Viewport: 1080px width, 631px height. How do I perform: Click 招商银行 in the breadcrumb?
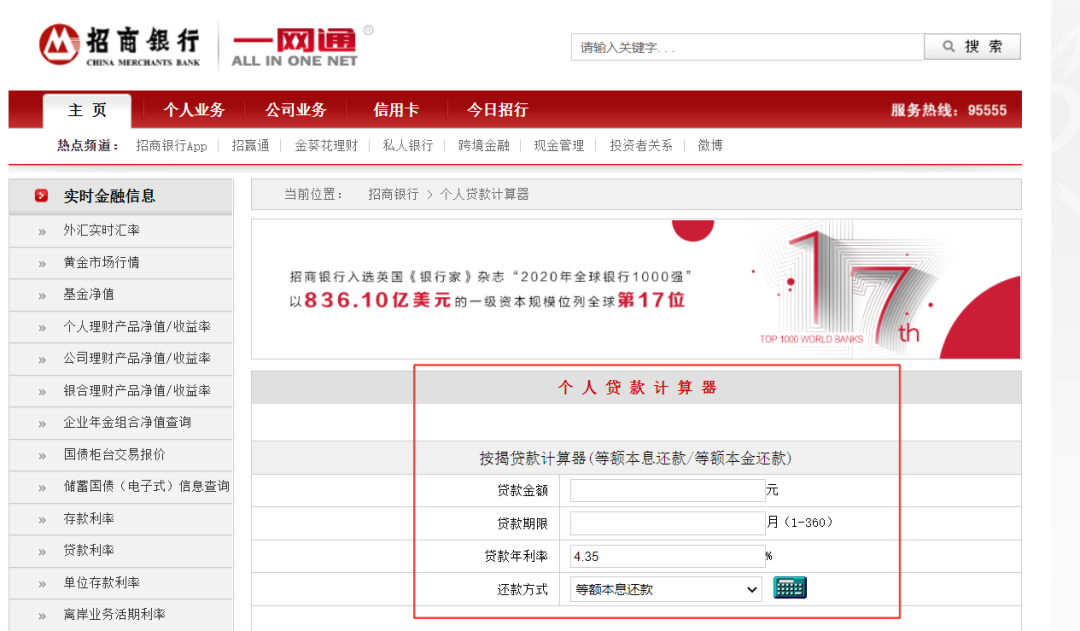393,194
